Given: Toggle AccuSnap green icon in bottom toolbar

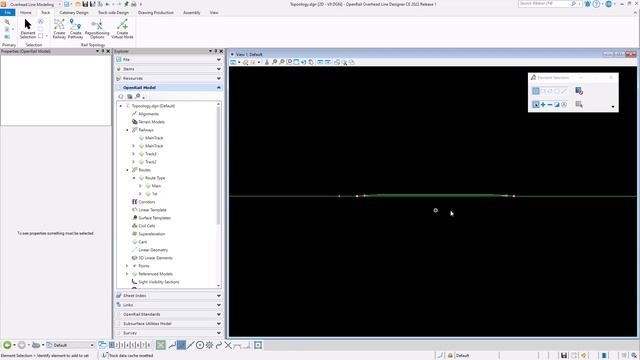Looking at the screenshot, I should pos(161,345).
